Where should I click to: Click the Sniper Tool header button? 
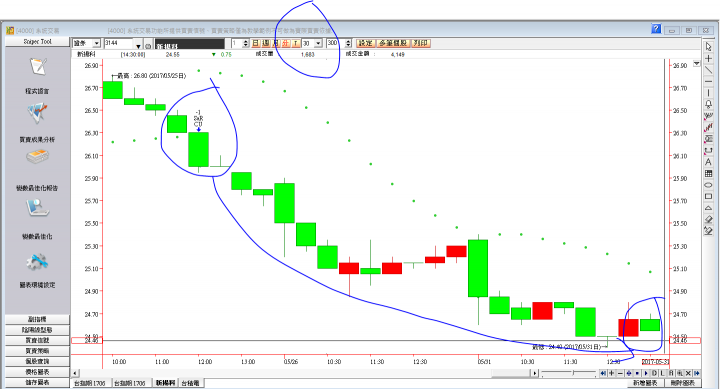point(37,41)
